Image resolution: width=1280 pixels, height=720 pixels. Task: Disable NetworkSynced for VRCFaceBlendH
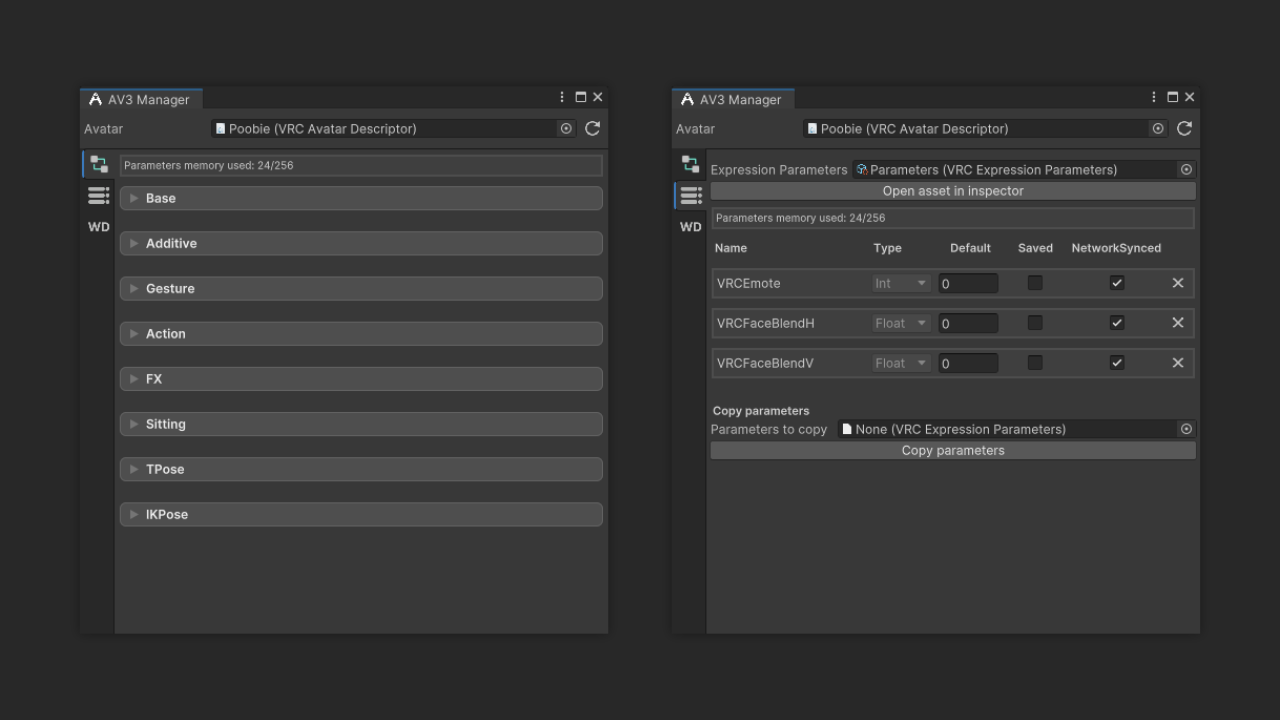pos(1117,323)
